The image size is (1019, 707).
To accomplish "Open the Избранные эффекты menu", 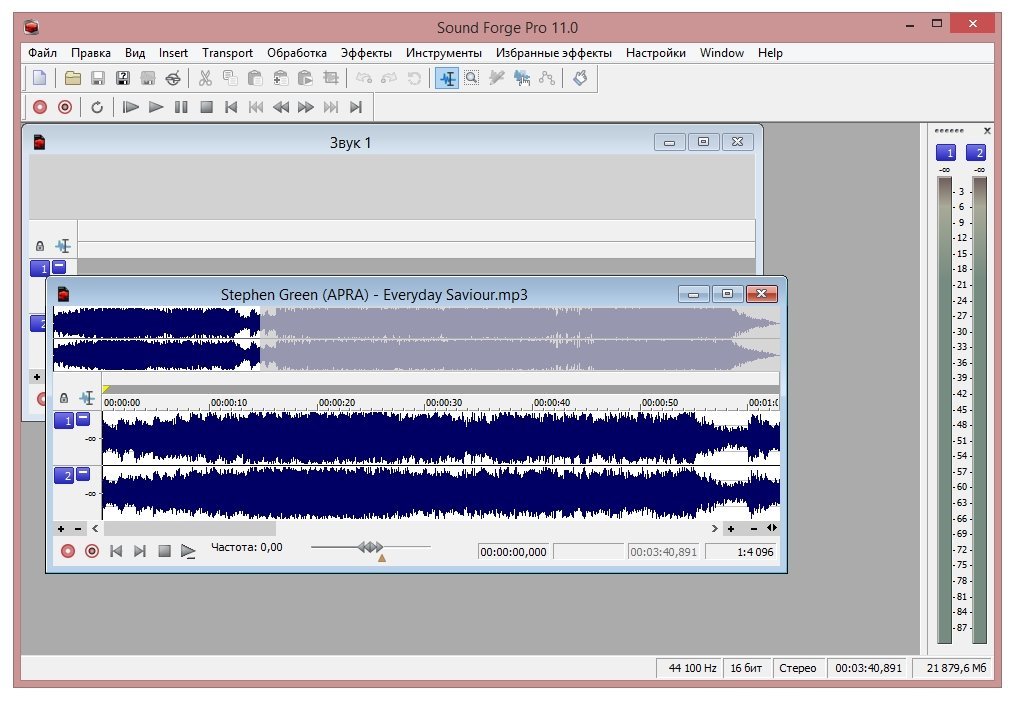I will pyautogui.click(x=554, y=53).
